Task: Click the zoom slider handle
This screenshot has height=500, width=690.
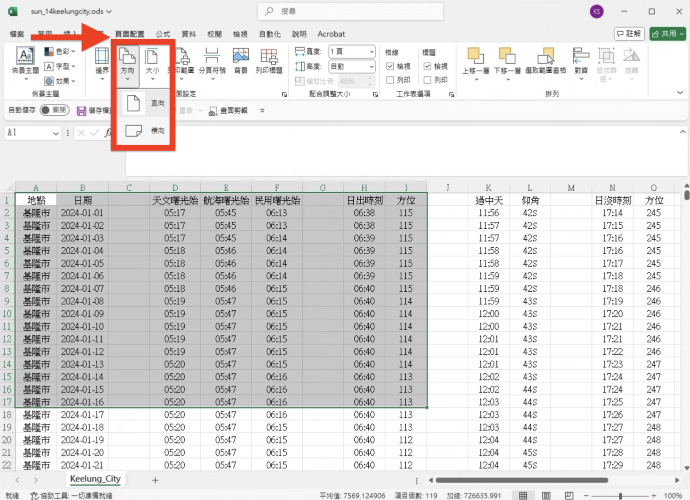Action: pyautogui.click(x=620, y=496)
